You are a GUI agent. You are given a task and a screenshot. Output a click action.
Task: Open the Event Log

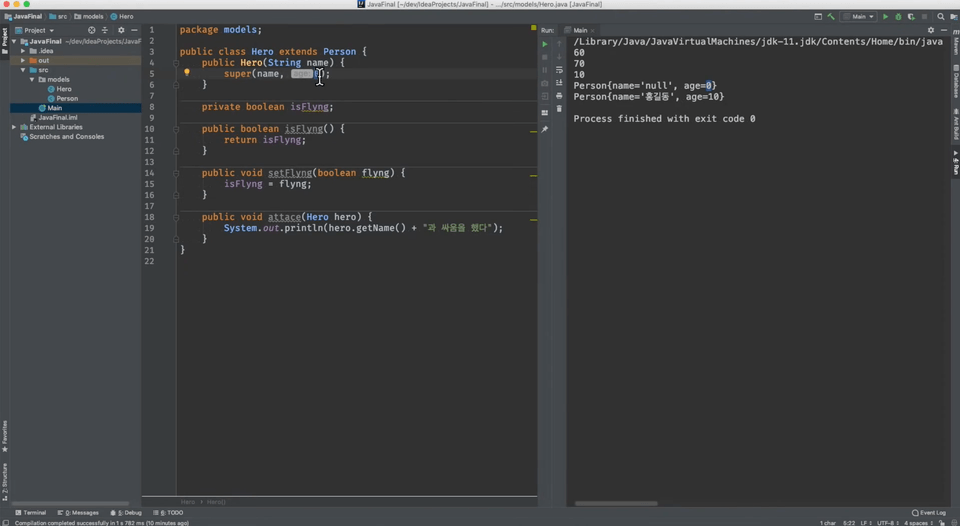pos(929,513)
